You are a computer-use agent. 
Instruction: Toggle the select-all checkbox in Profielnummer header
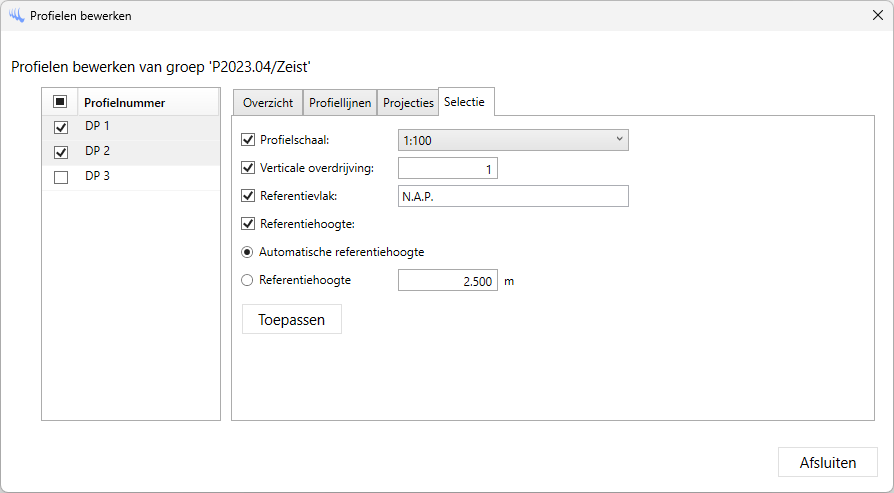tap(60, 102)
